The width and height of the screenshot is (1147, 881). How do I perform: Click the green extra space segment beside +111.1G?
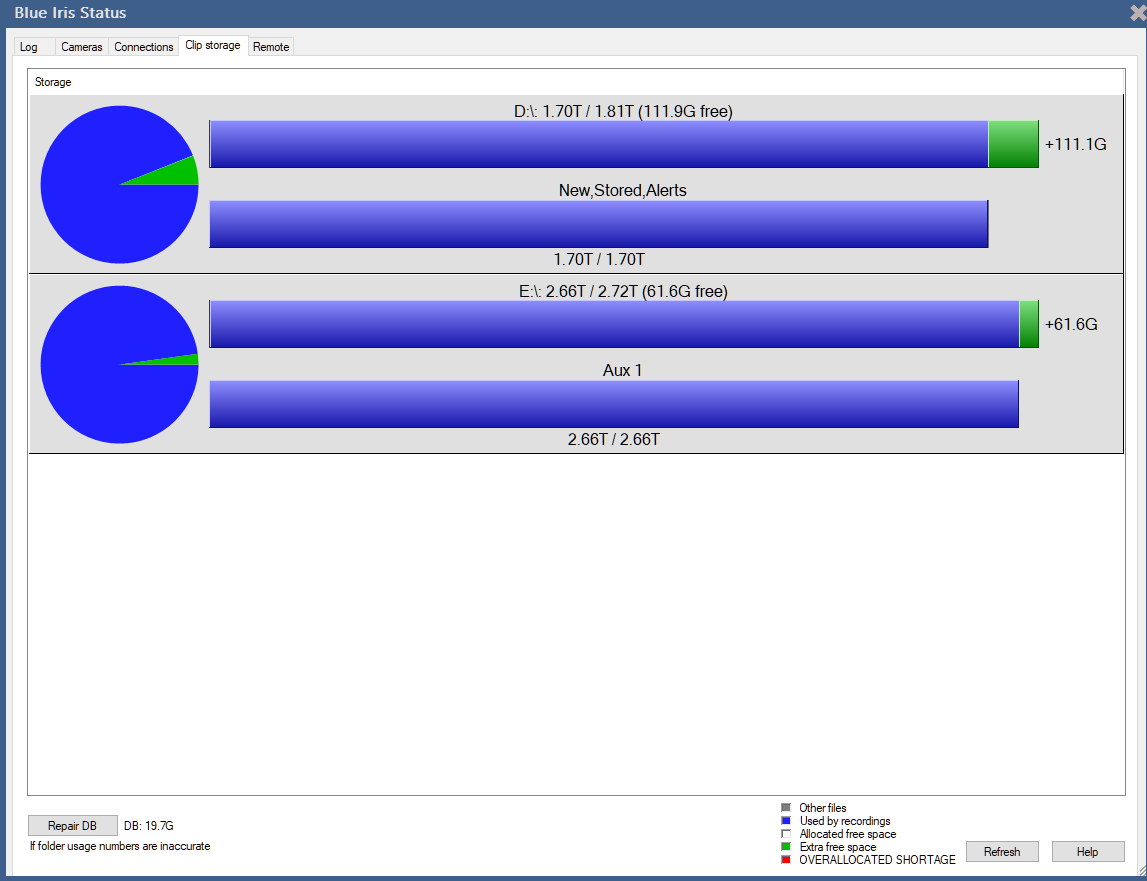(1013, 144)
